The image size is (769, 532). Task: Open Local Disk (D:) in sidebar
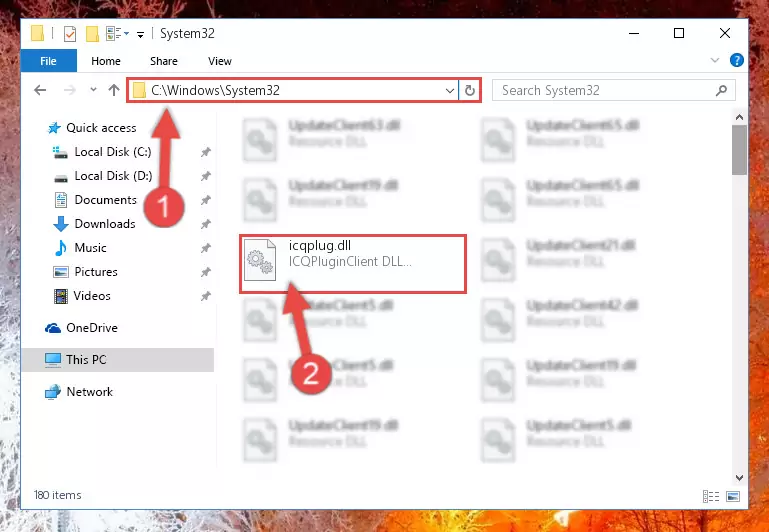pos(102,176)
